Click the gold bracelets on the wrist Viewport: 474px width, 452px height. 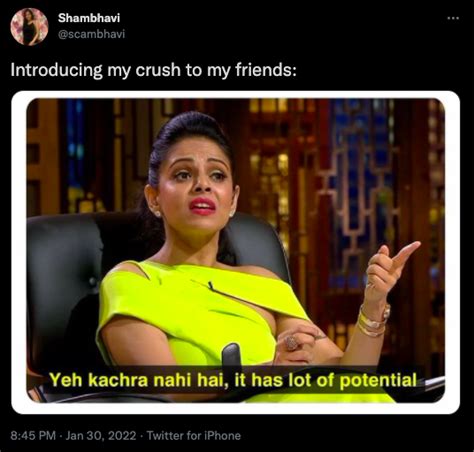pos(373,322)
